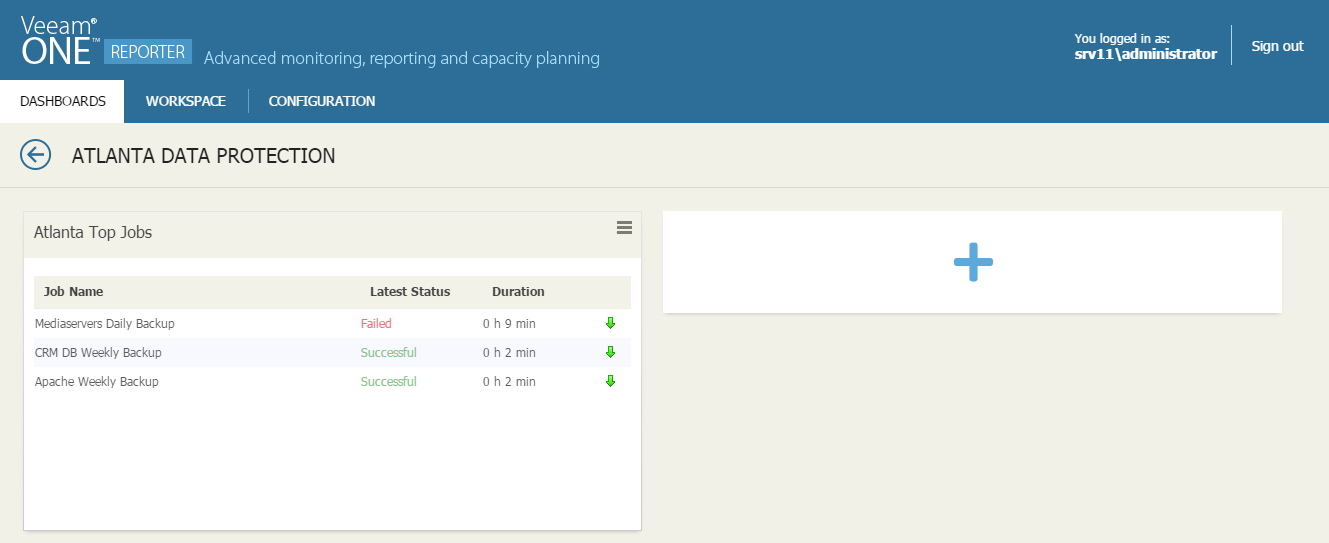Click the green arrow for Mediaservers Daily Backup
This screenshot has width=1329, height=543.
(610, 323)
